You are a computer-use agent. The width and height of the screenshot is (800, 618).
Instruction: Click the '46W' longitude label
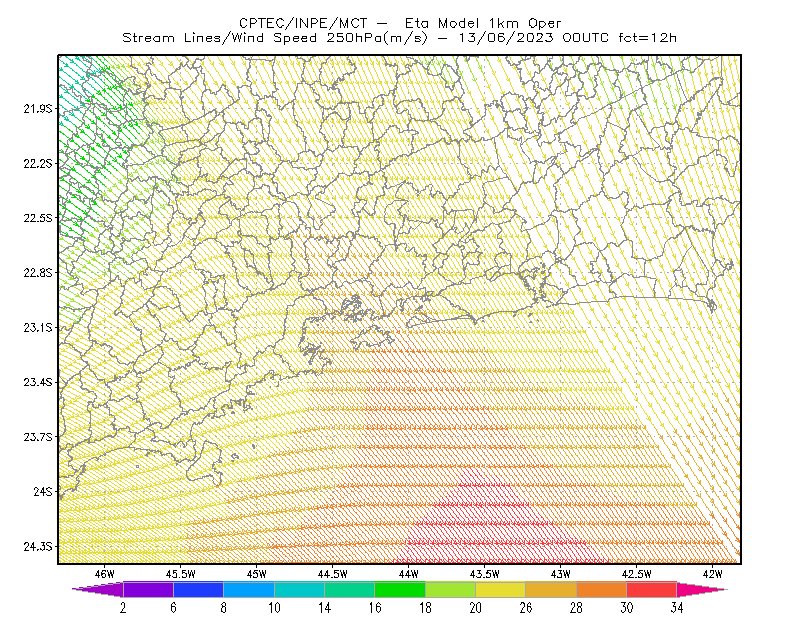pyautogui.click(x=105, y=574)
